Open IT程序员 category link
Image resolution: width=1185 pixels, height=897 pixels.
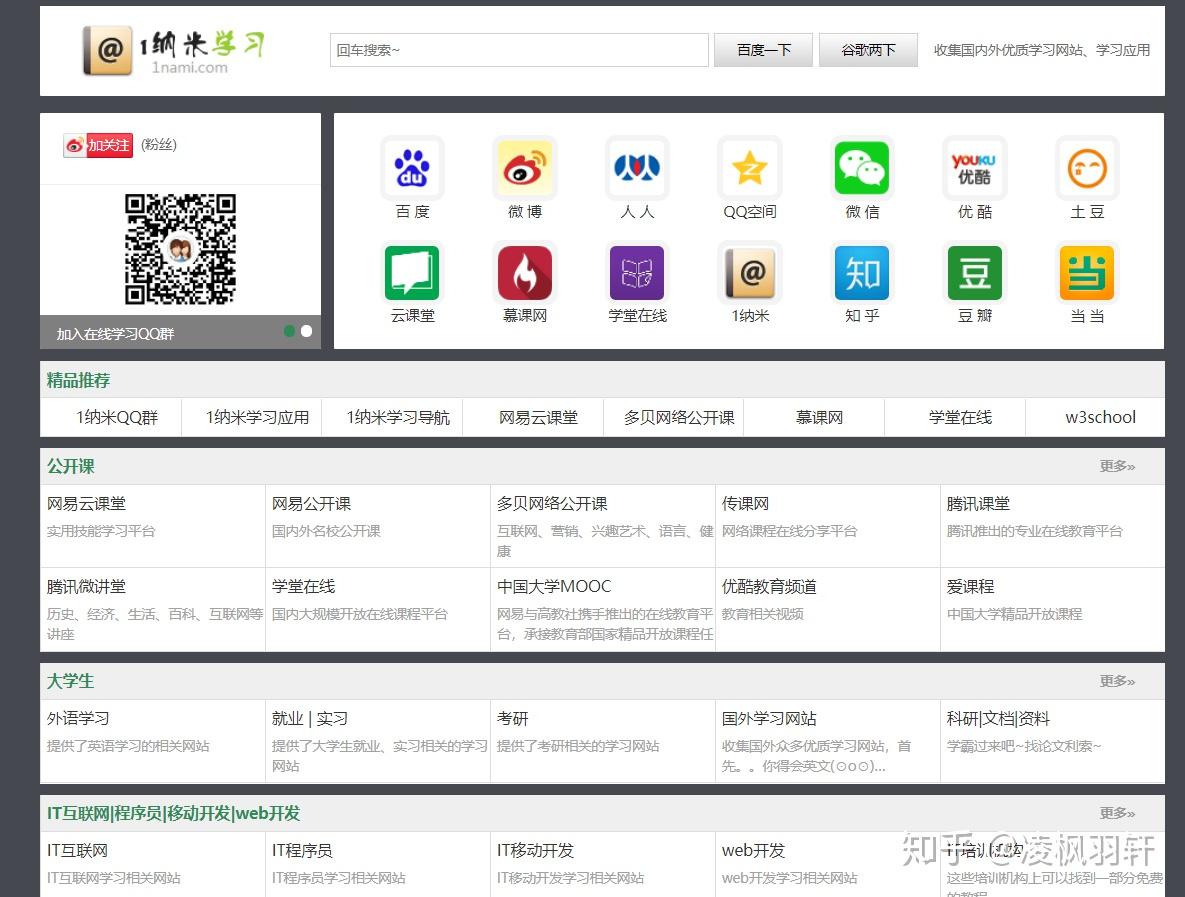pos(302,851)
